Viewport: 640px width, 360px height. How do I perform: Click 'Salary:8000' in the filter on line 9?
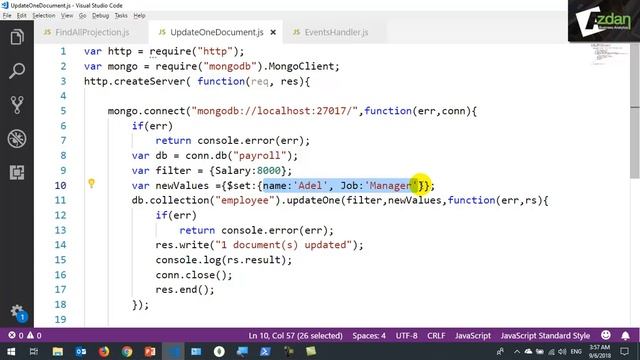pos(248,171)
